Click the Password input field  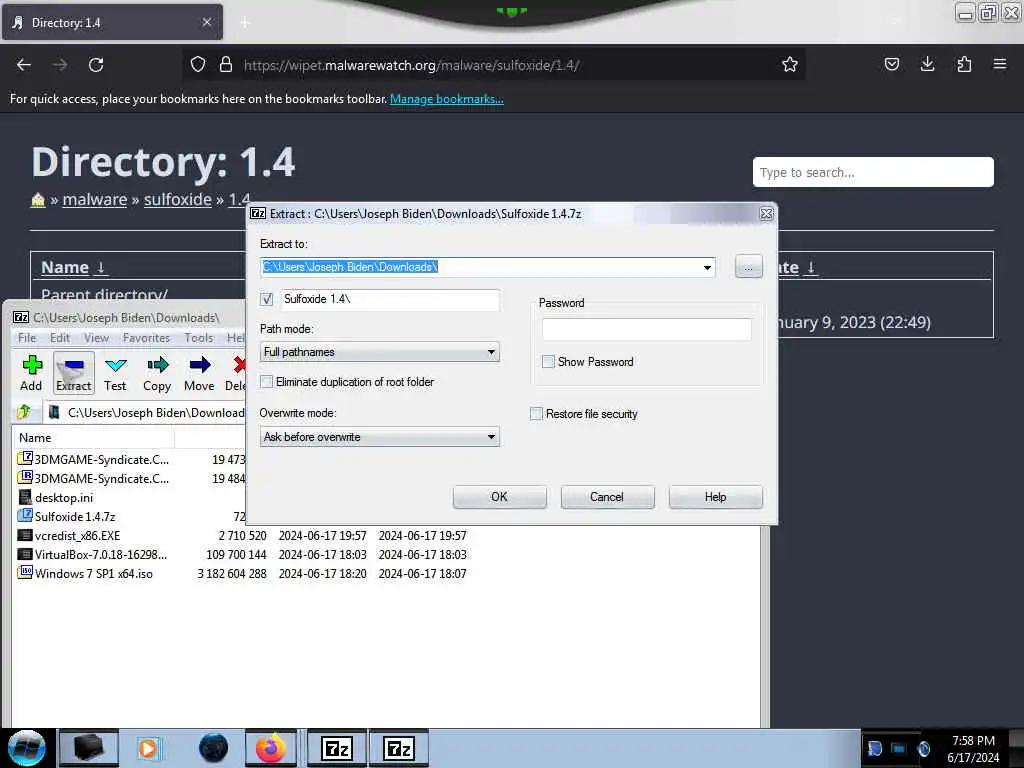647,329
